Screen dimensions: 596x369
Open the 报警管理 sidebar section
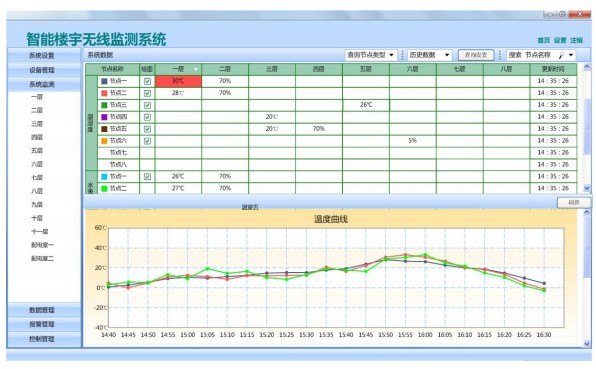[44, 324]
